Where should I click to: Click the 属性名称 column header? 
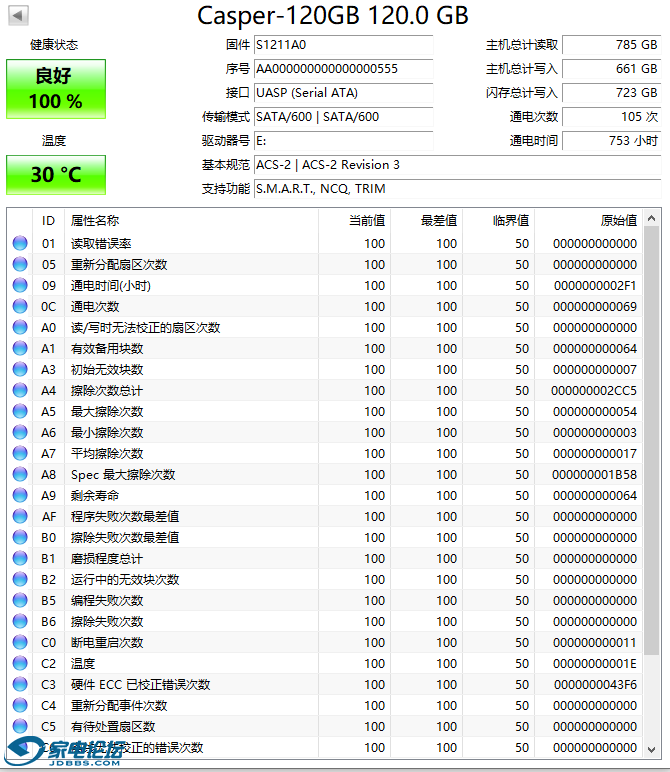click(191, 221)
